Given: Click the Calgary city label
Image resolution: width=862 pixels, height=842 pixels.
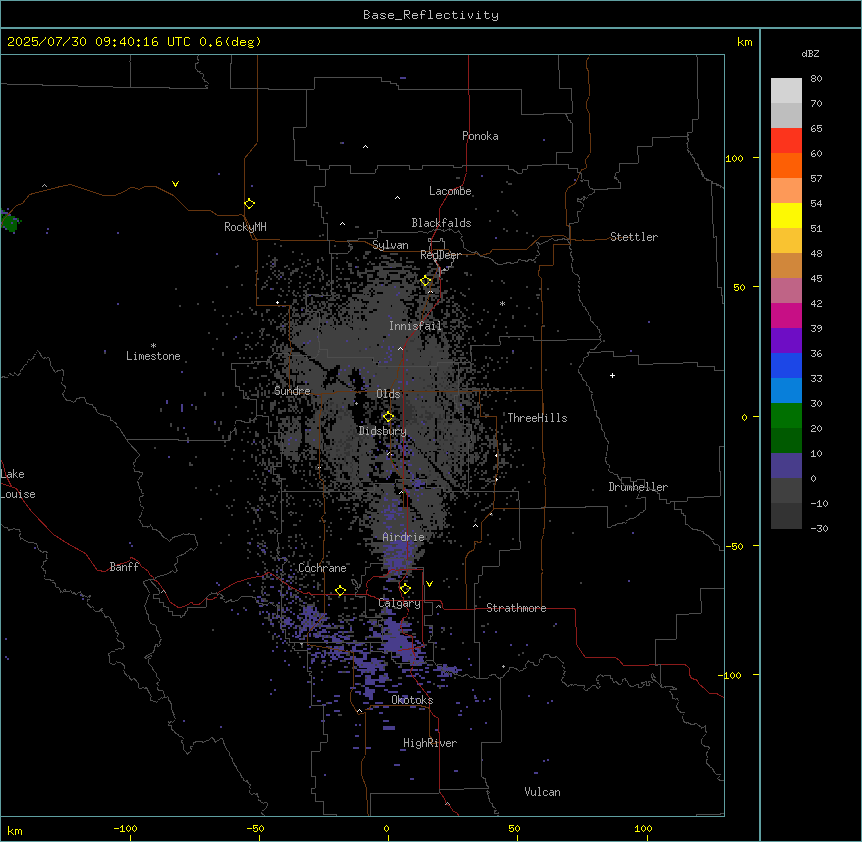Looking at the screenshot, I should point(399,603).
